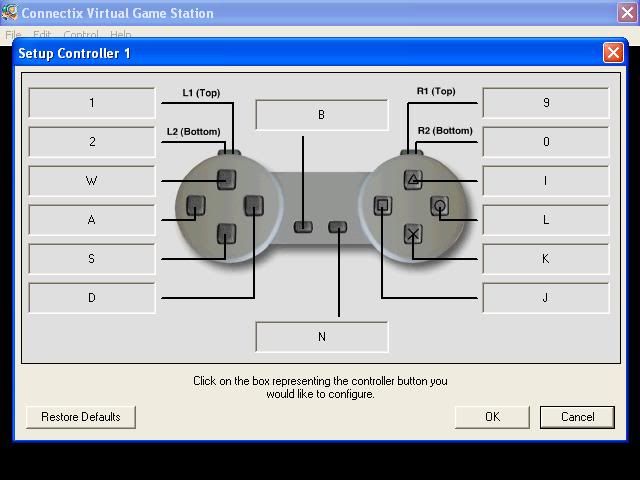
Task: Click the L2 mapping box labeled 2
Action: tap(92, 142)
